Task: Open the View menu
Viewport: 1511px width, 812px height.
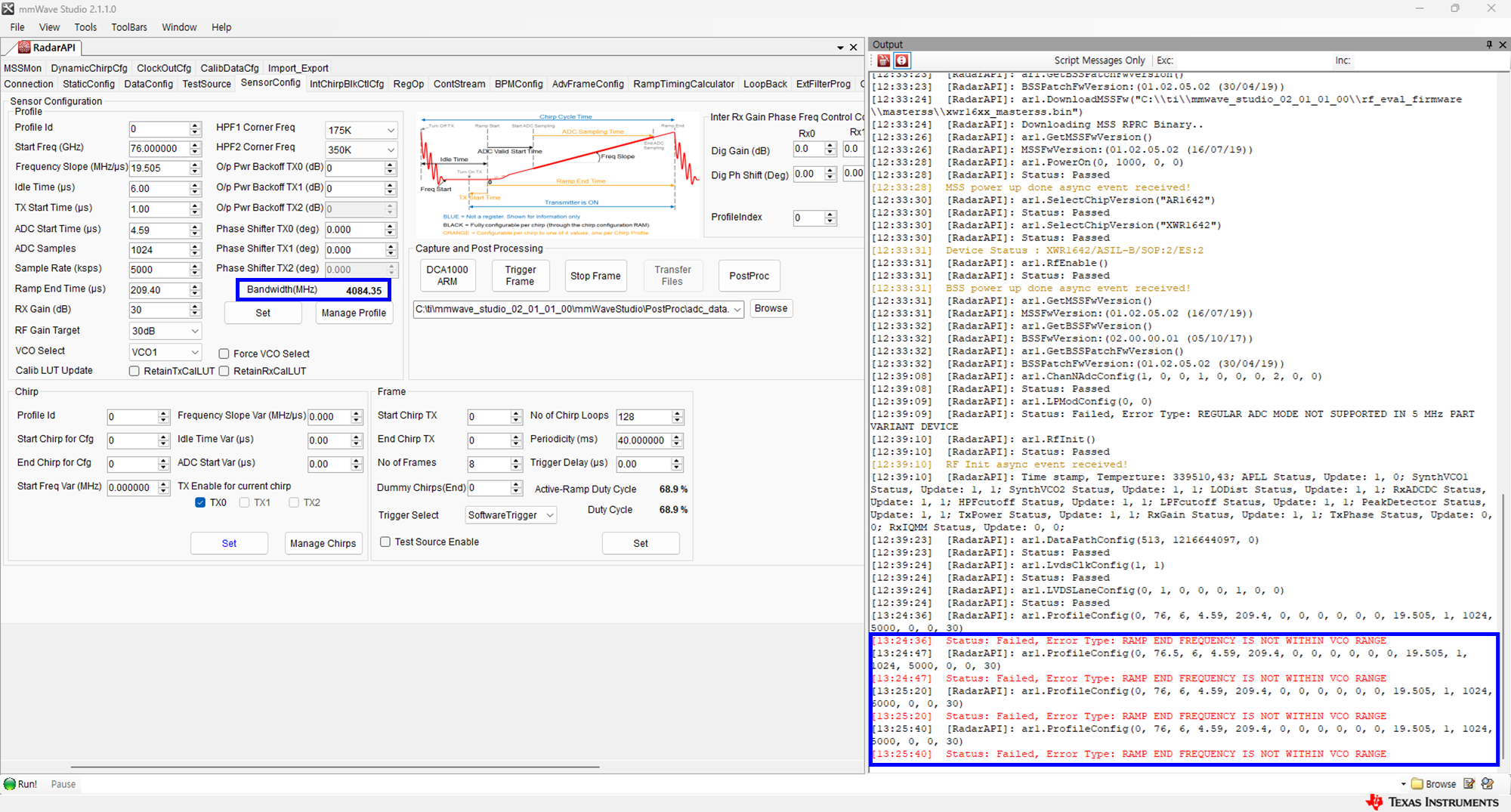Action: 49,27
